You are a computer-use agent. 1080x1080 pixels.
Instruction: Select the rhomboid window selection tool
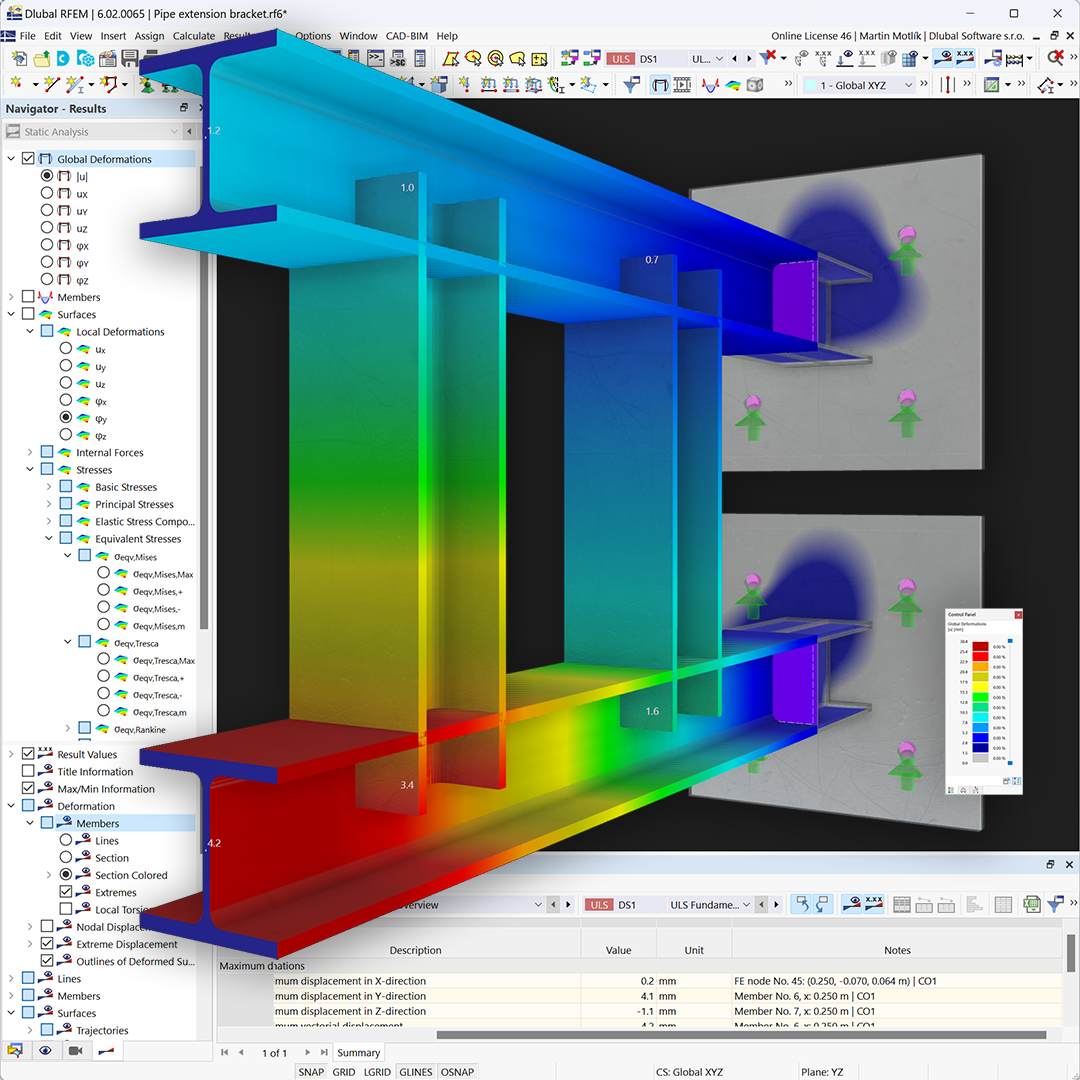click(x=450, y=59)
